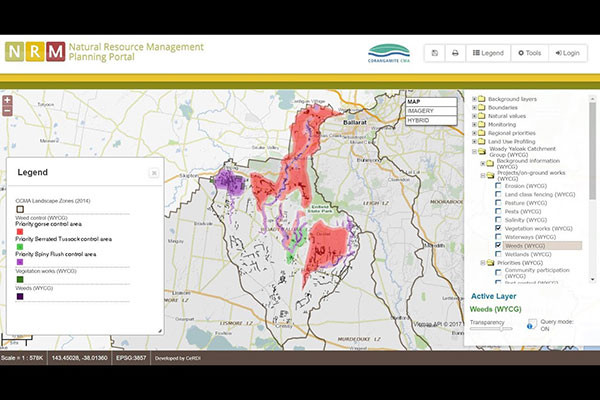Enable the Erosion (WYCG) layer

click(498, 186)
